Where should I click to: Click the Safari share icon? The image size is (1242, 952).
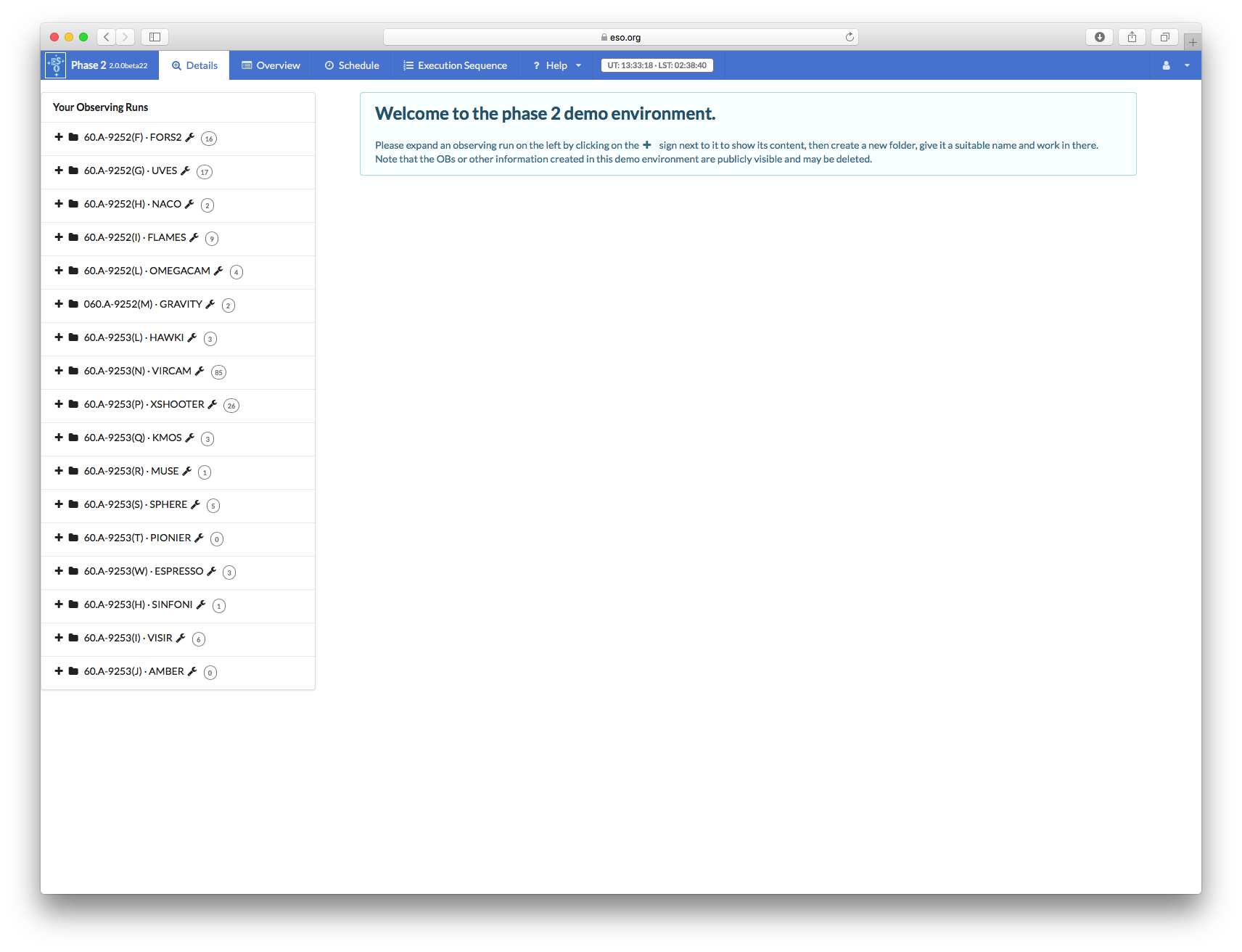pyautogui.click(x=1132, y=37)
